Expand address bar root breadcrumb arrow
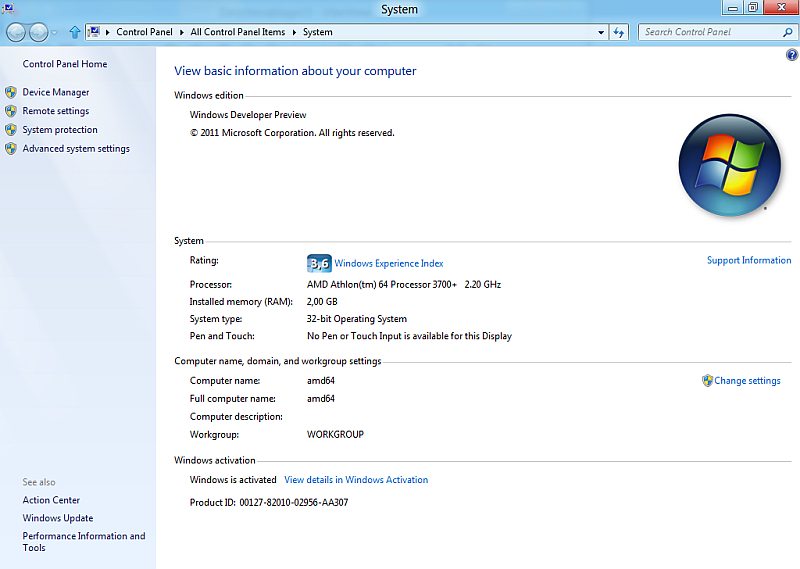The height and width of the screenshot is (569, 800). 108,32
